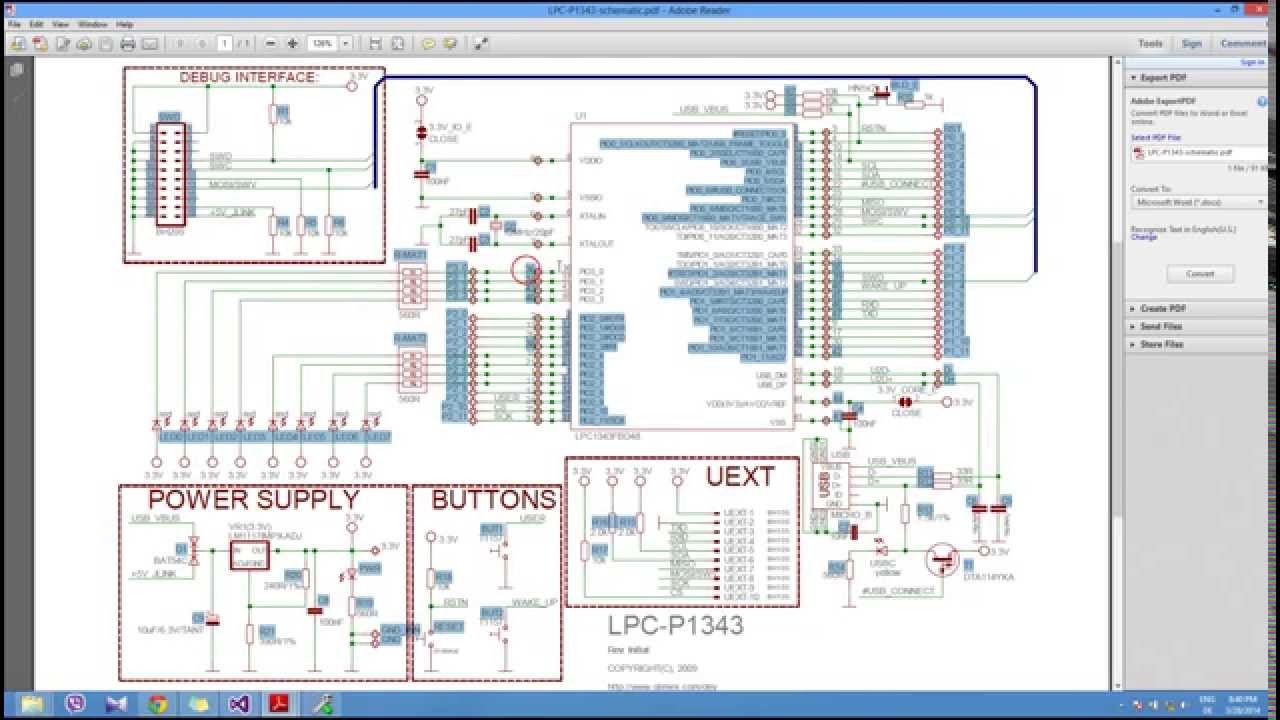Switch to the Tools pane tab

coord(1151,44)
